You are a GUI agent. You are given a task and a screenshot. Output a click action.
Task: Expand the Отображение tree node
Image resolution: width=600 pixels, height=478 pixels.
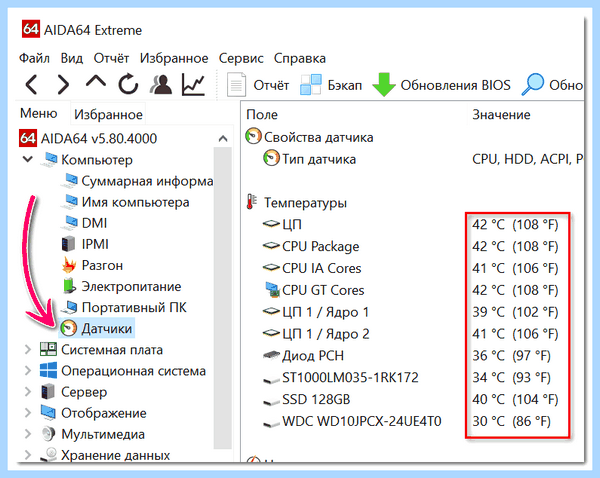(28, 413)
